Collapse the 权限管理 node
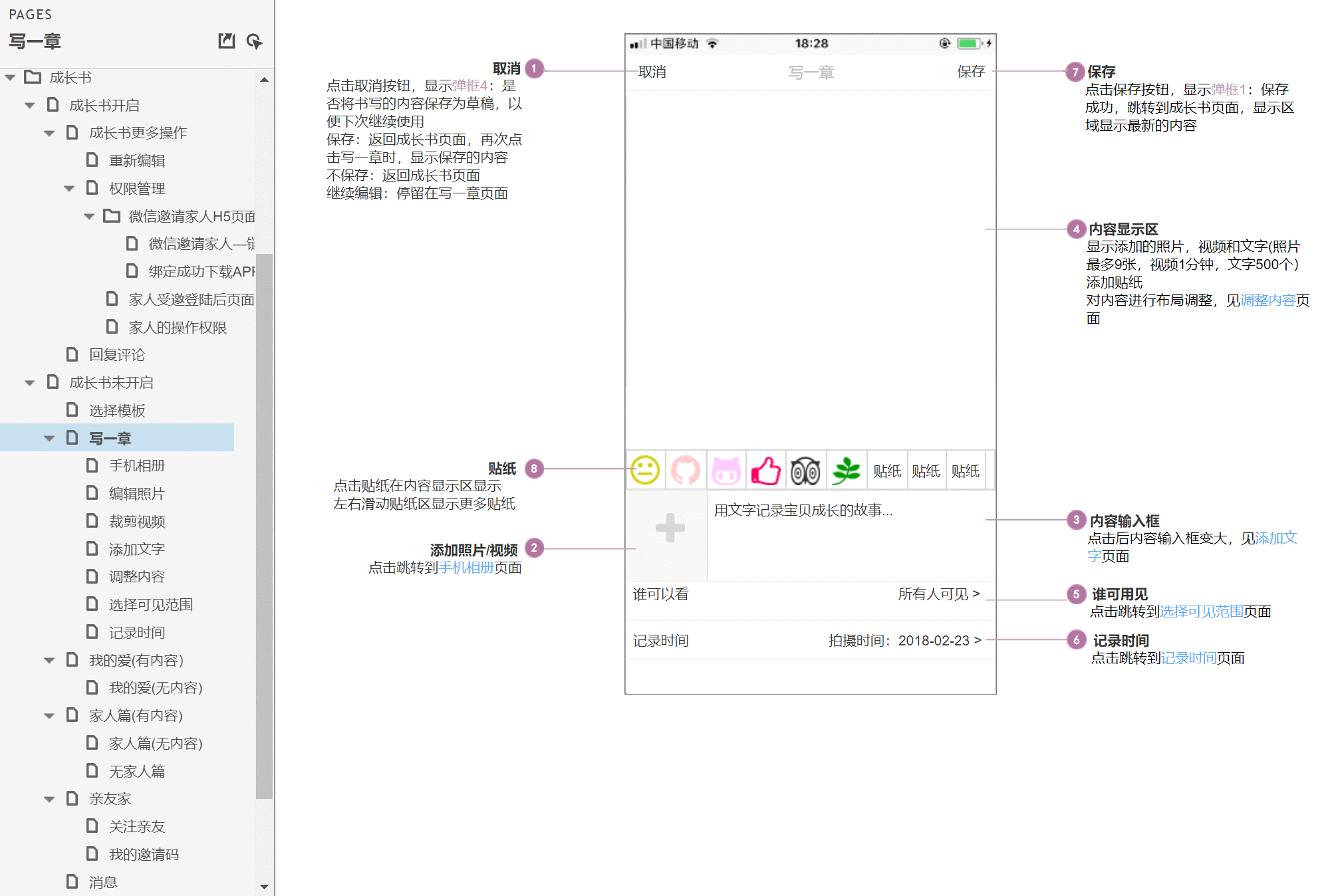This screenshot has width=1334, height=896. tap(69, 189)
